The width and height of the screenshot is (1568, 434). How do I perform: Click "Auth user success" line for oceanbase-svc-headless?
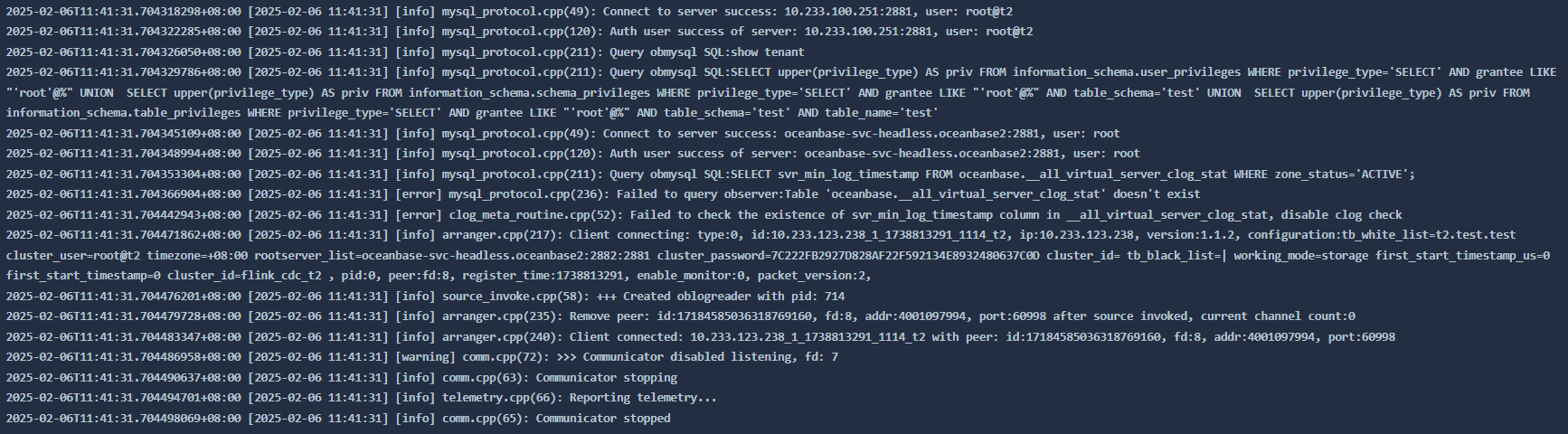(x=572, y=153)
